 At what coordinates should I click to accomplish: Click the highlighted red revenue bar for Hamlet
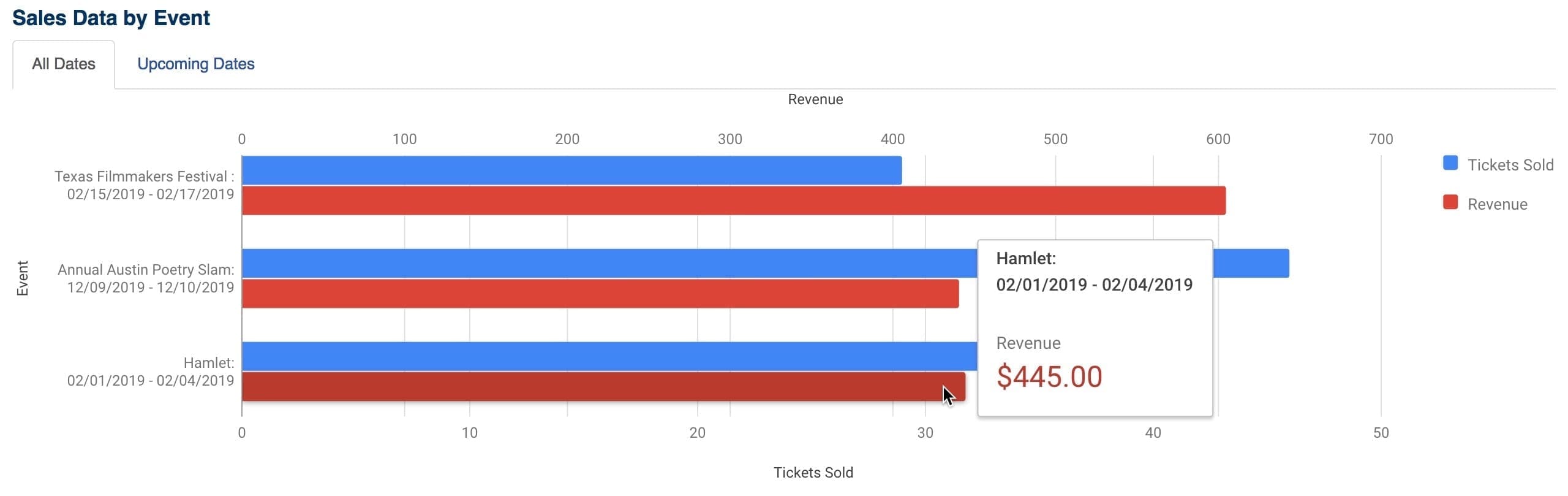tap(551, 386)
